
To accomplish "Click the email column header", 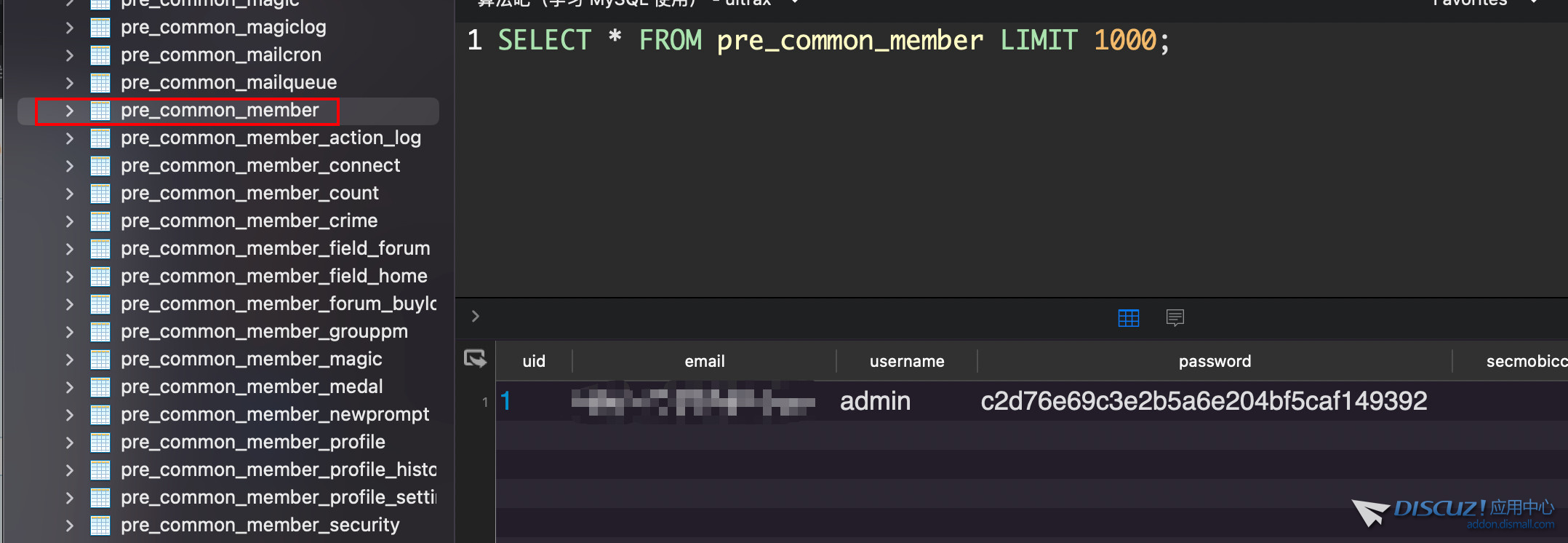I will pyautogui.click(x=704, y=361).
